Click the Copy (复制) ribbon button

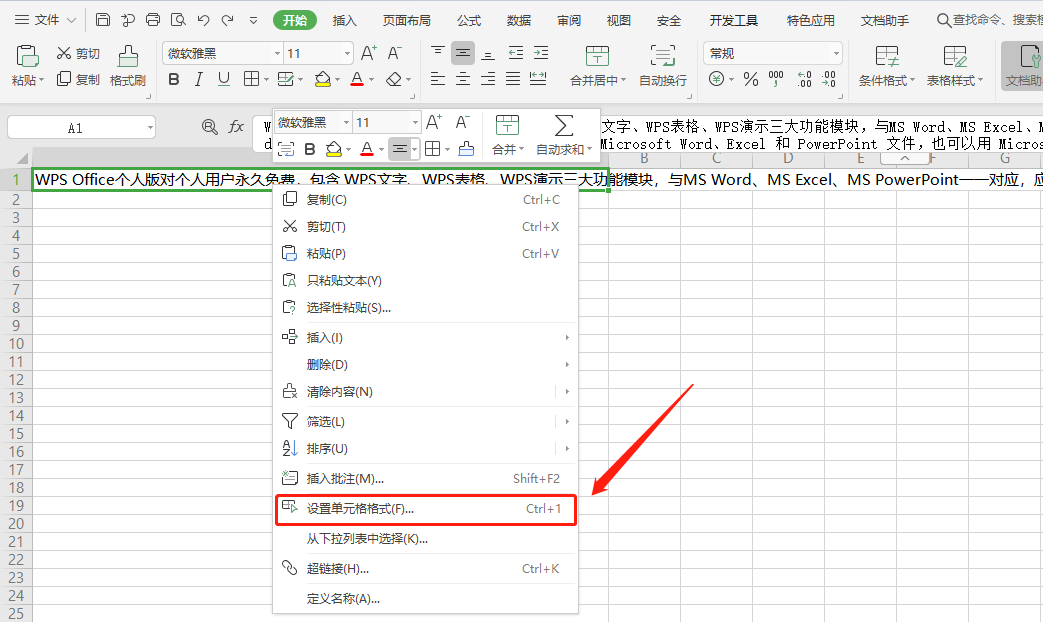[x=78, y=80]
